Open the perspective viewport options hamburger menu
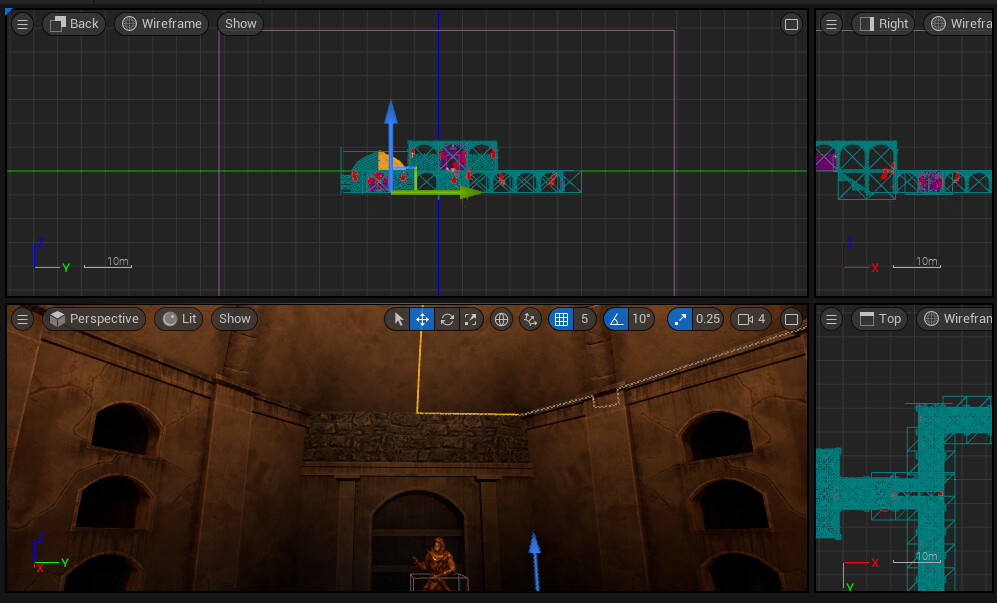 tap(22, 319)
